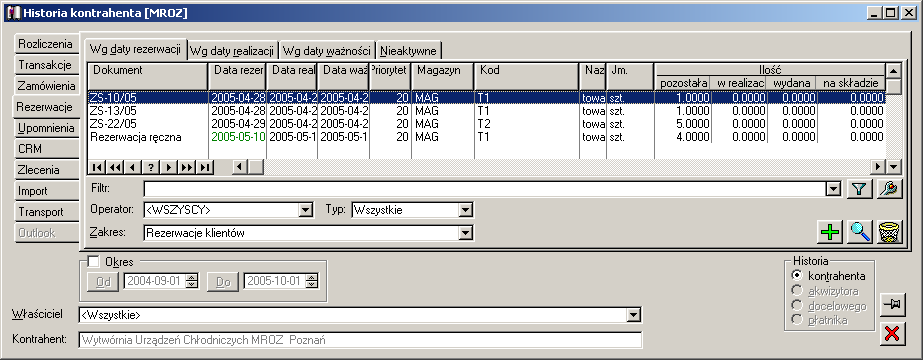Jump back page with double-left arrow
This screenshot has width=923, height=360.
pyautogui.click(x=115, y=167)
